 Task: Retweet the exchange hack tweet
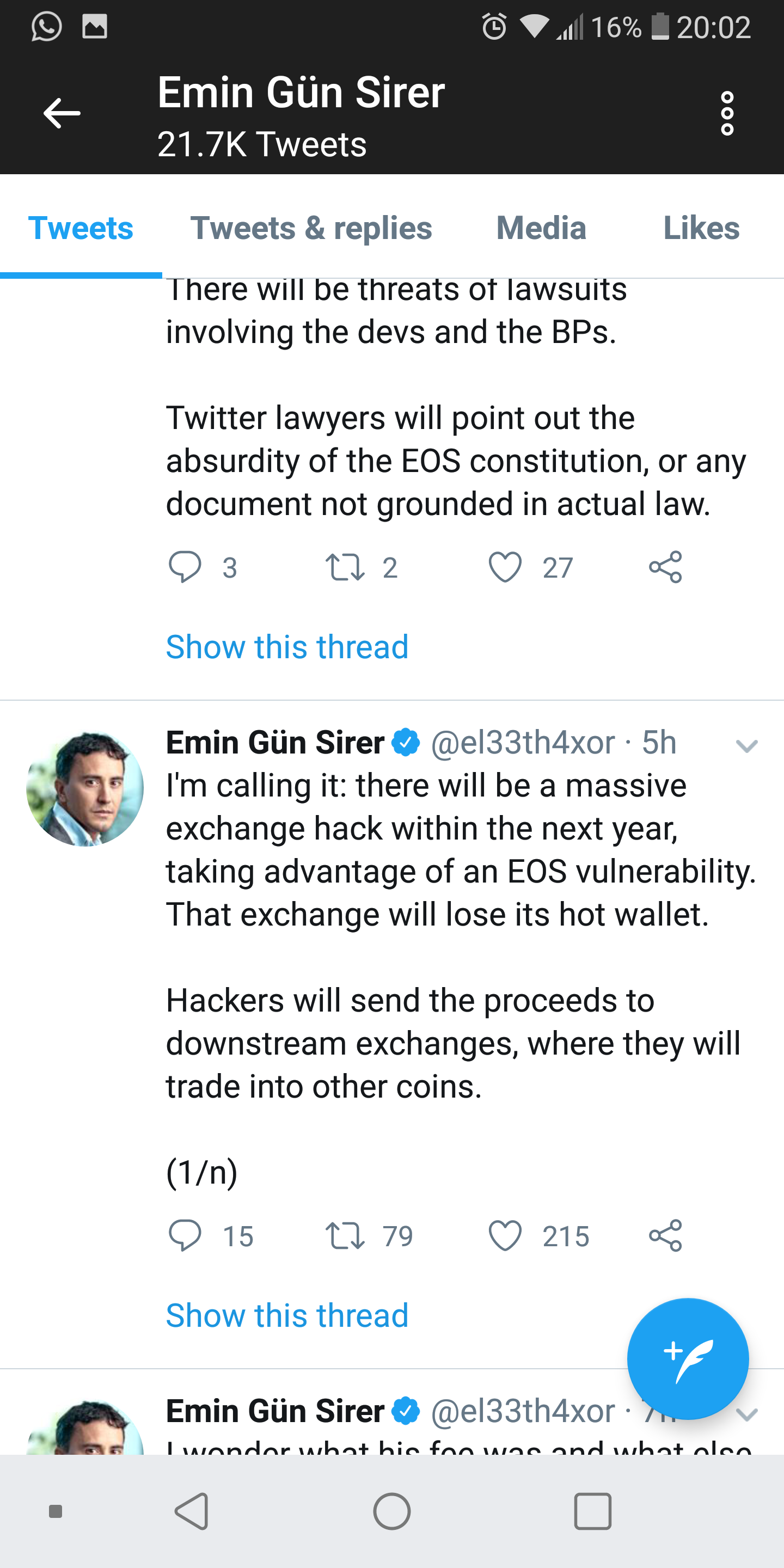tap(345, 1235)
